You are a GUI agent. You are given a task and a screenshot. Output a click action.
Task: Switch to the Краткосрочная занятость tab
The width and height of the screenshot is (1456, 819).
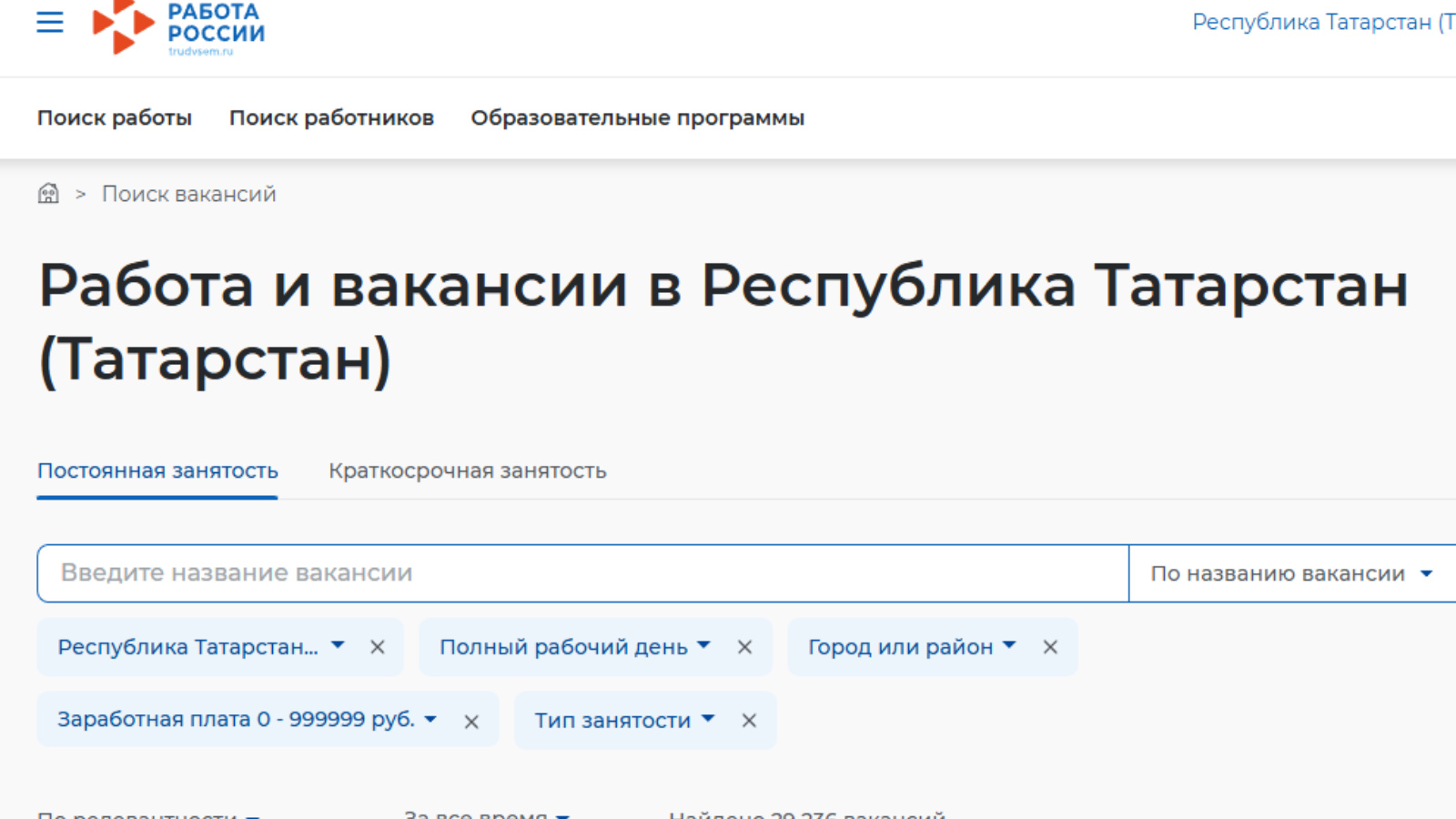pyautogui.click(x=467, y=471)
